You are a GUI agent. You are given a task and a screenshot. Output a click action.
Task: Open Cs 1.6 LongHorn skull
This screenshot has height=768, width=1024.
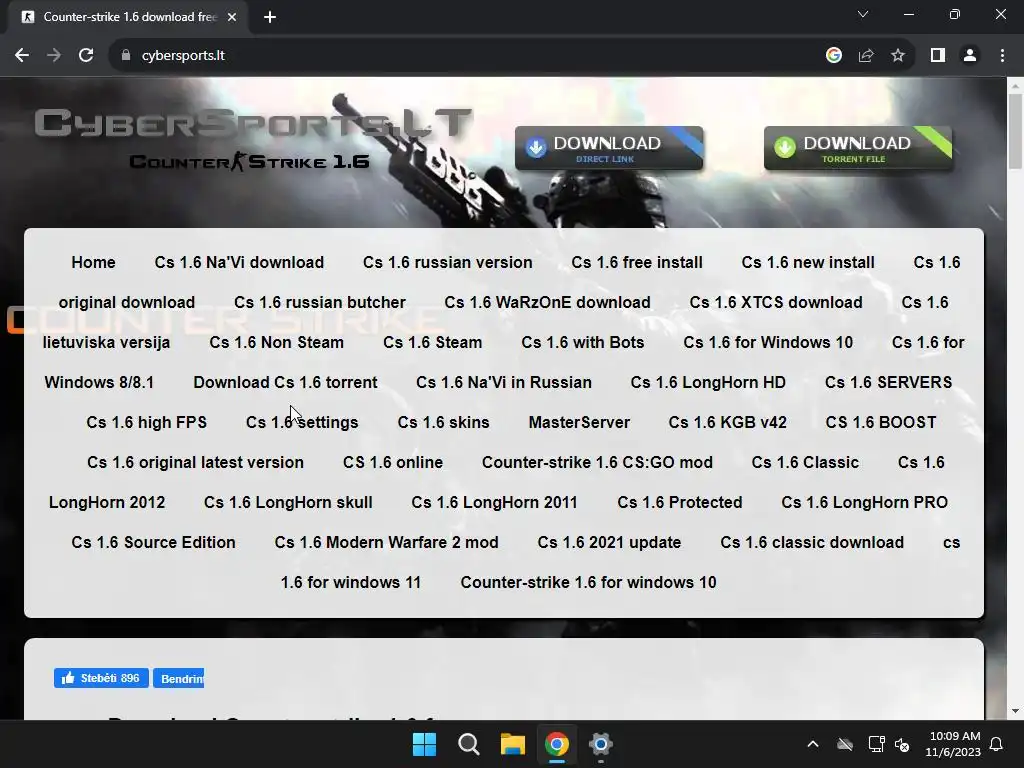(x=288, y=502)
